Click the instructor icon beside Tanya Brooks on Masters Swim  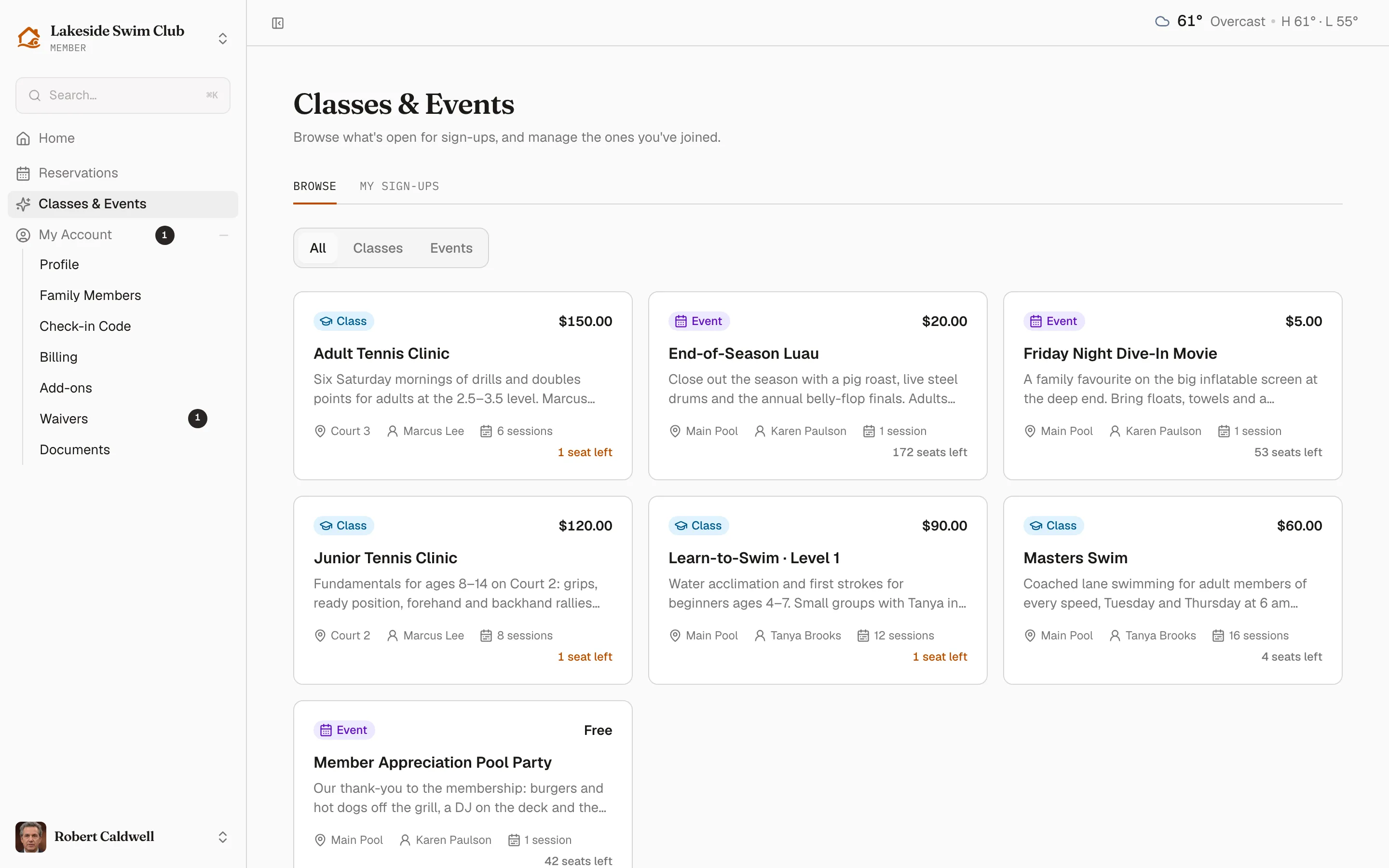click(x=1115, y=636)
